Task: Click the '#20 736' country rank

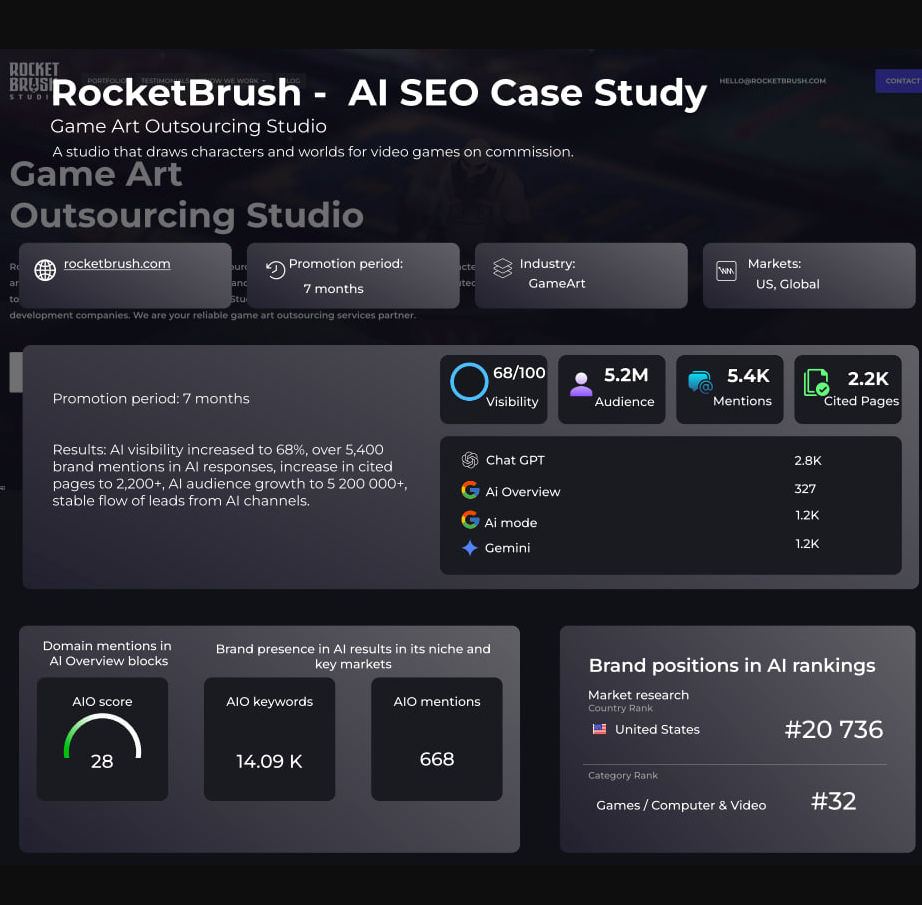Action: [834, 730]
